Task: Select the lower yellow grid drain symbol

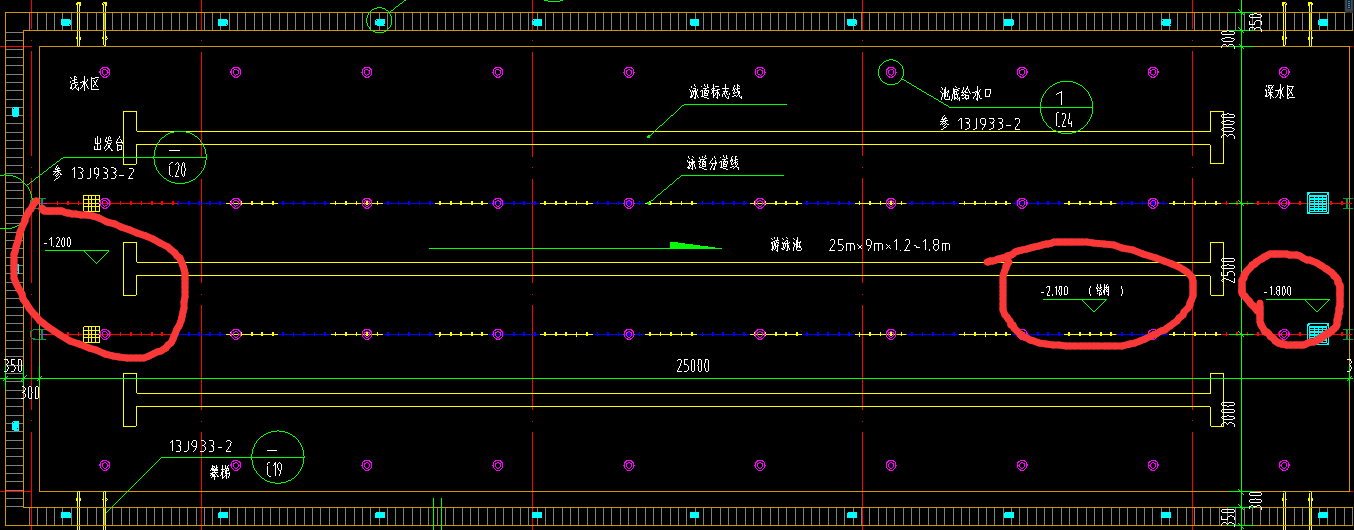Action: point(91,334)
